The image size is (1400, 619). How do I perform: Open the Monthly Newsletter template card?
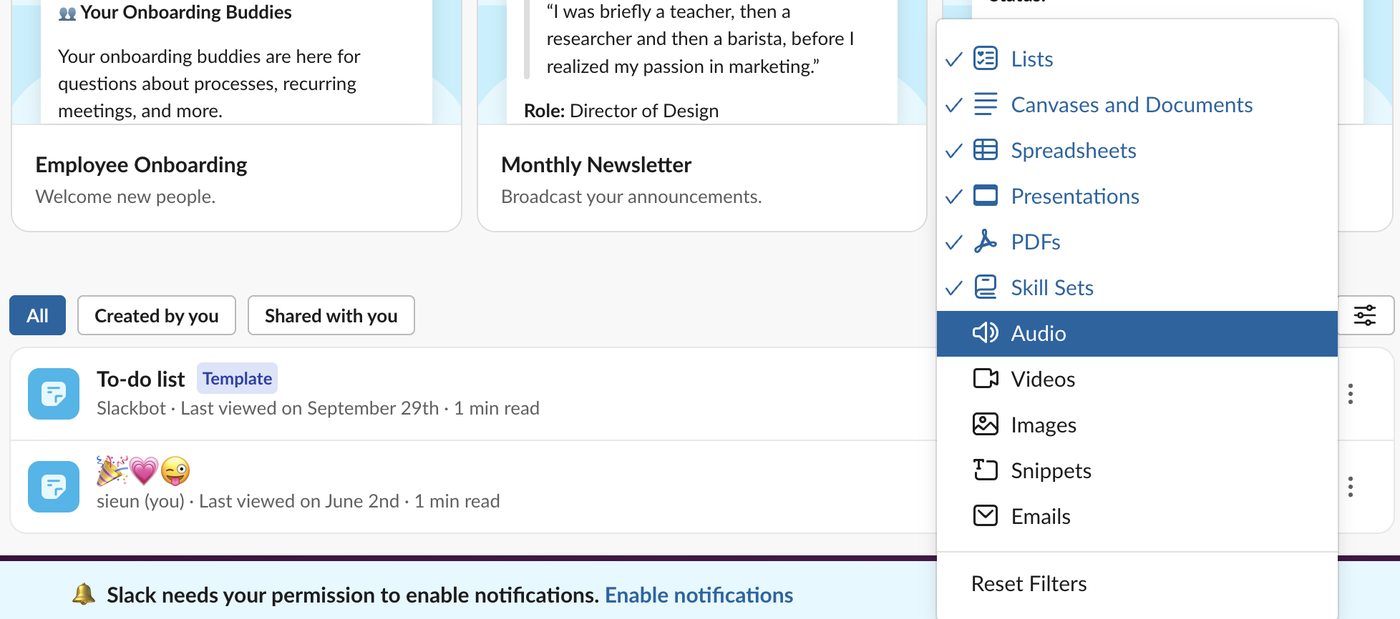coord(702,116)
